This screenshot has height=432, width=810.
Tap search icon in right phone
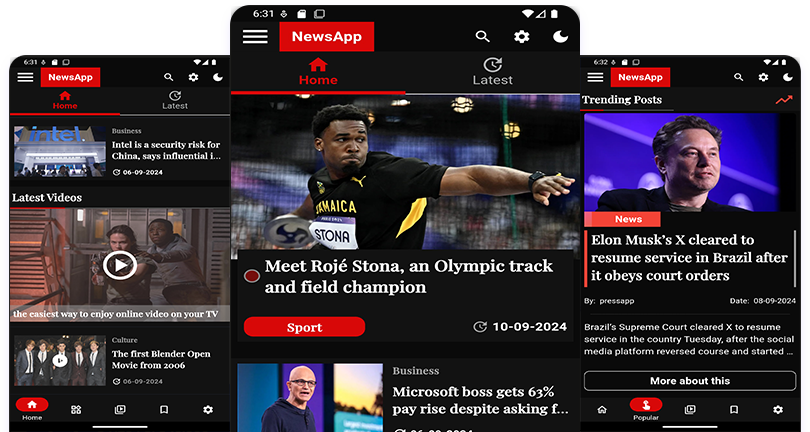pyautogui.click(x=739, y=77)
